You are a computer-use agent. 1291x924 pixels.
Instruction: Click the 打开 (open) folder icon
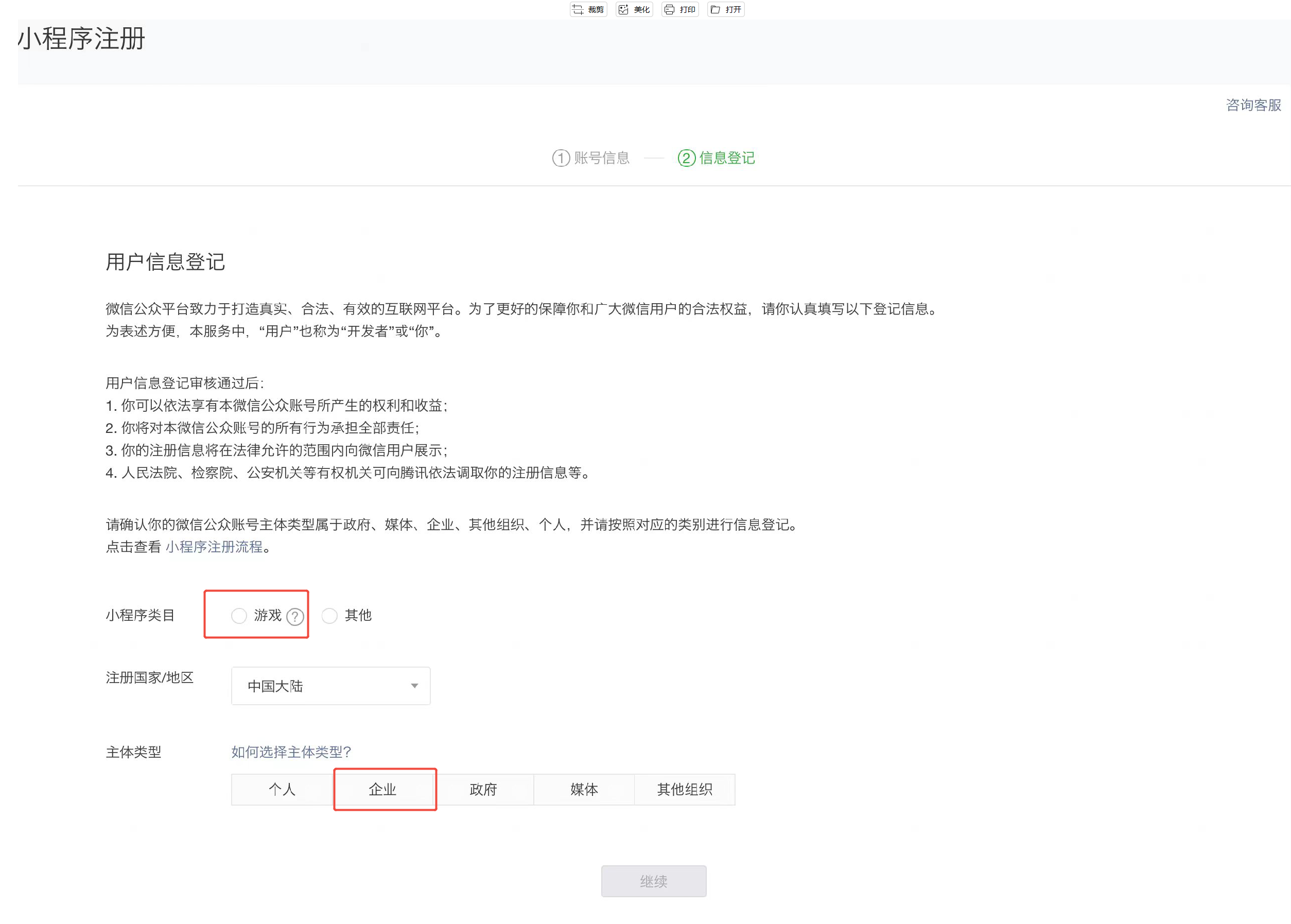pyautogui.click(x=715, y=10)
